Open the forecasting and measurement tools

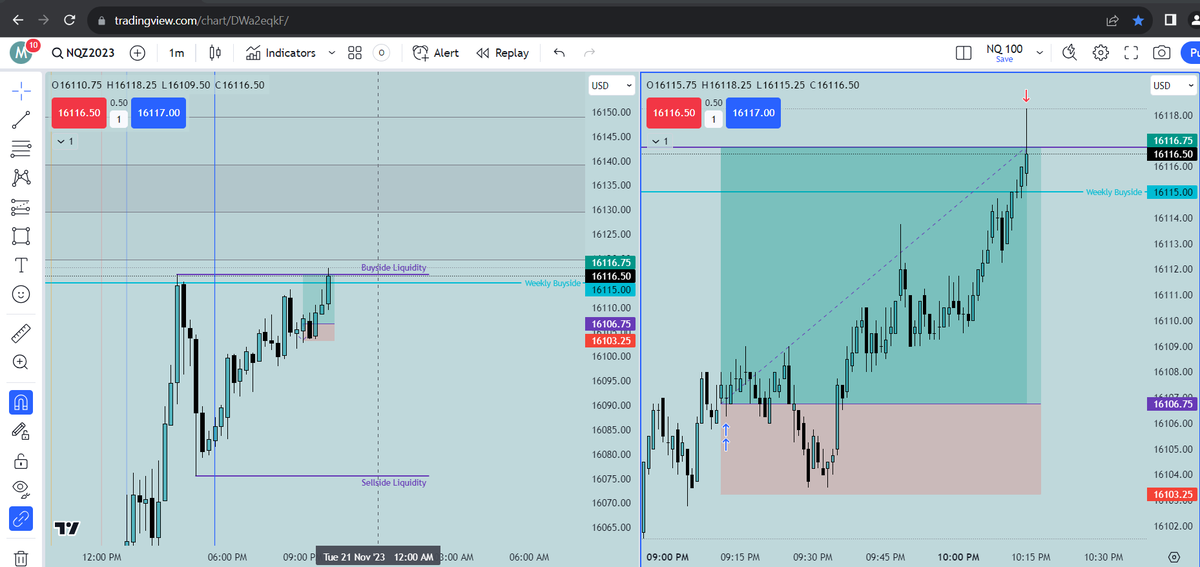click(x=20, y=207)
